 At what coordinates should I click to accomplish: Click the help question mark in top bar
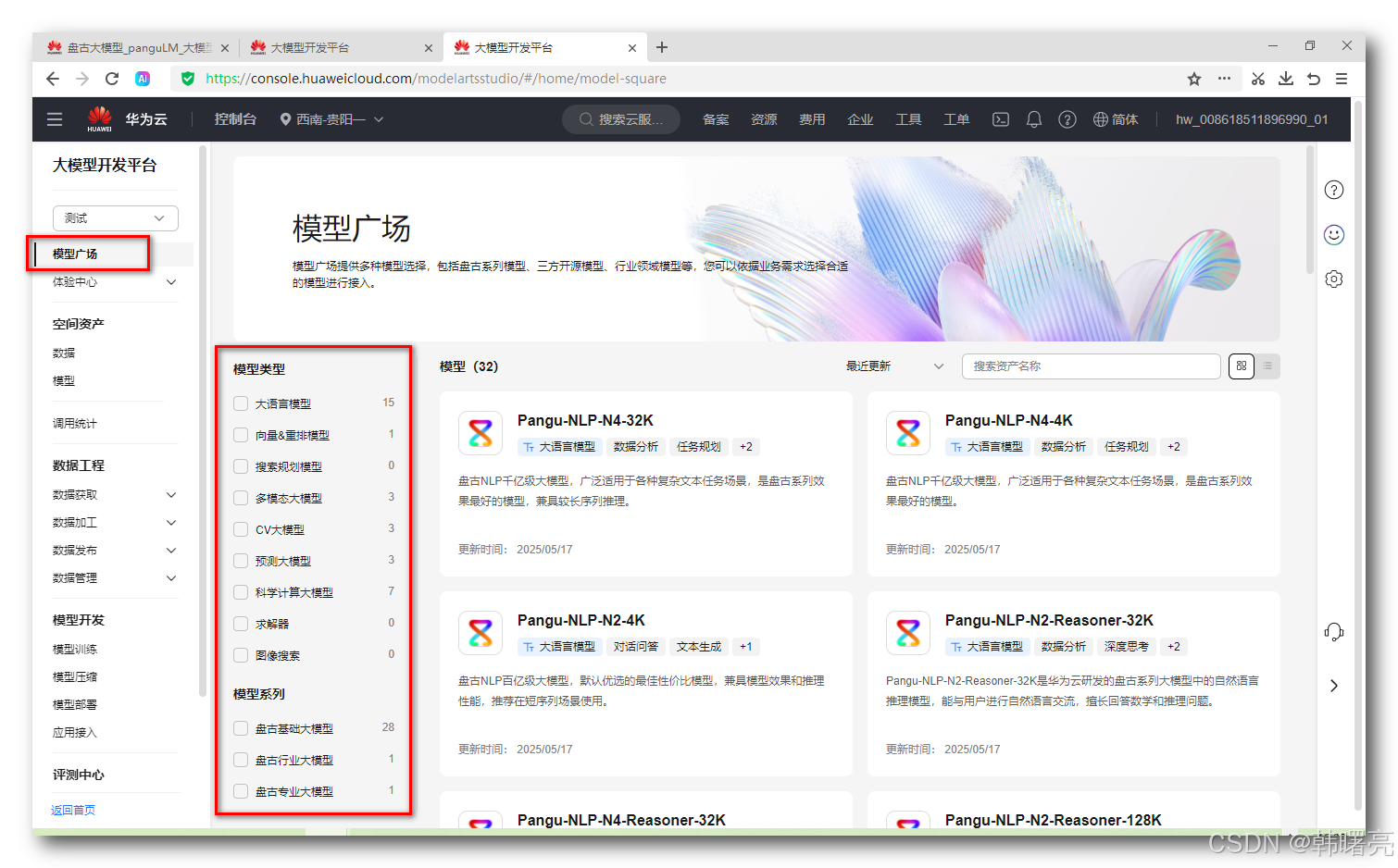(1067, 119)
